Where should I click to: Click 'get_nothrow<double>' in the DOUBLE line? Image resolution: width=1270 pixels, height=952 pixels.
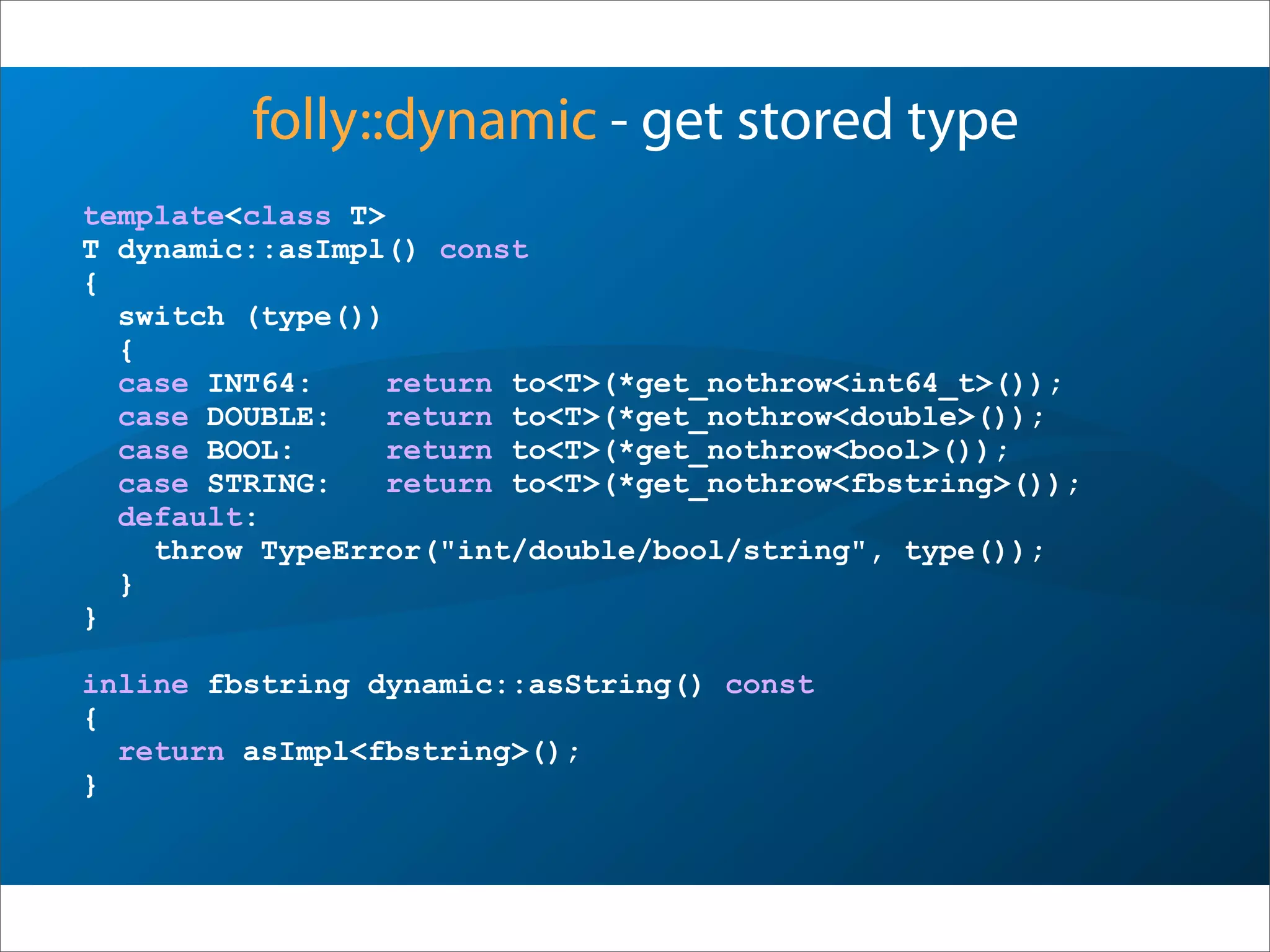[x=806, y=417]
